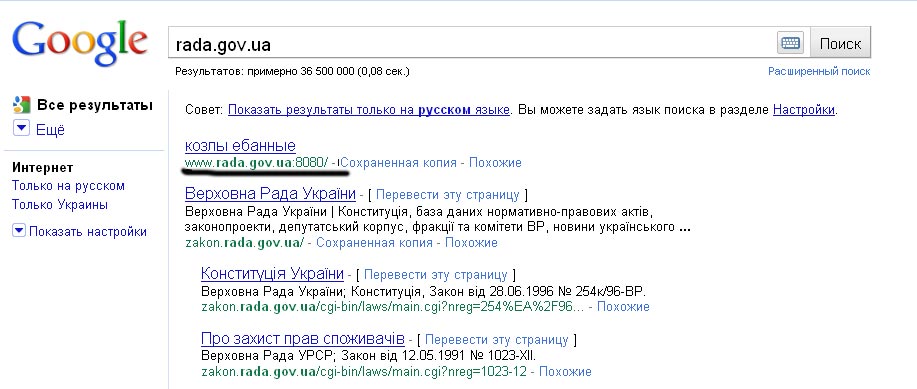Click the Ещё text label
Screen dimensions: 917x389
click(x=50, y=130)
